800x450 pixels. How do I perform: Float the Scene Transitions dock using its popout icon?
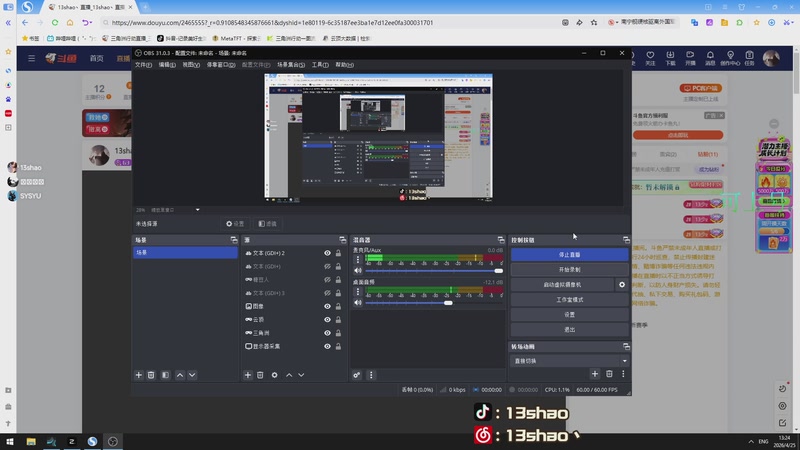626,346
